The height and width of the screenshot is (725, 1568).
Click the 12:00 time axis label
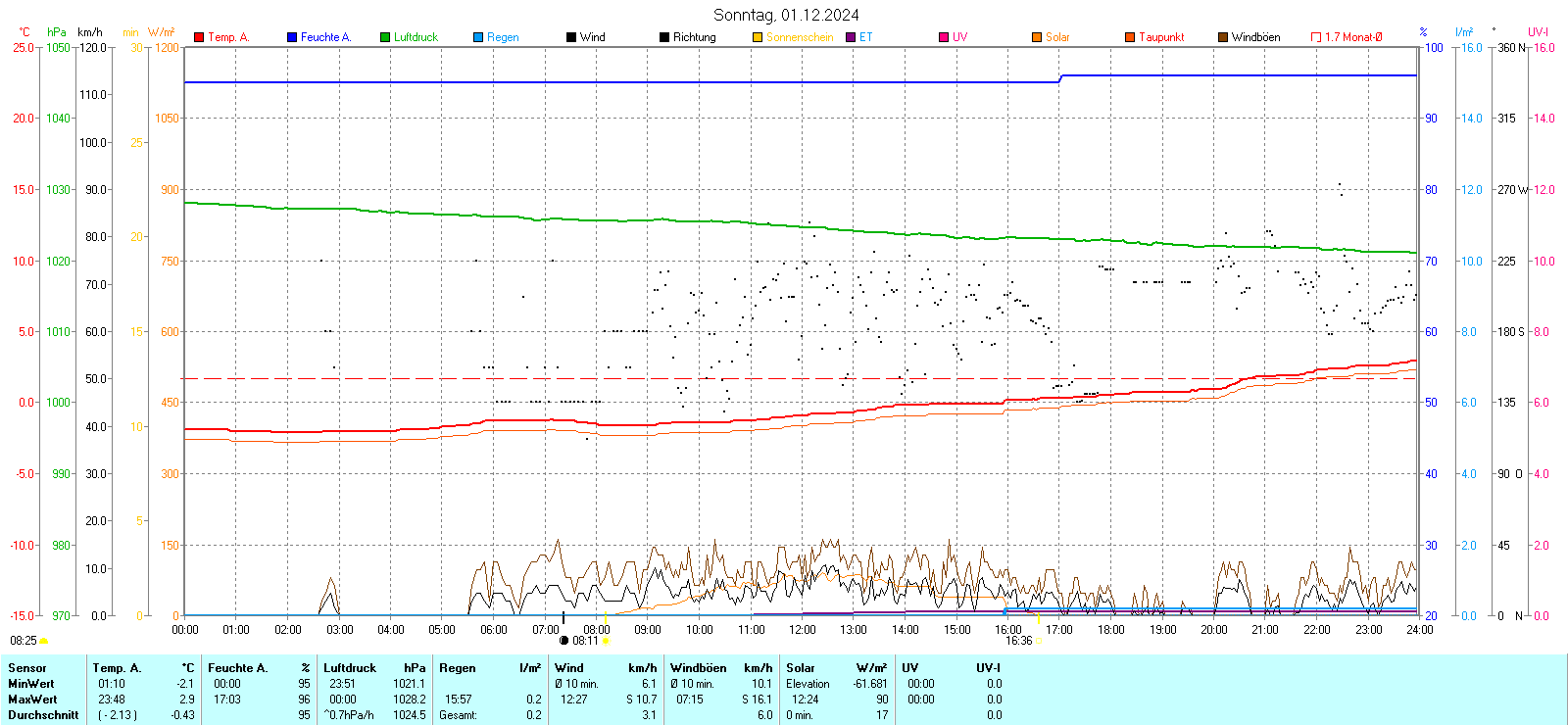click(803, 630)
